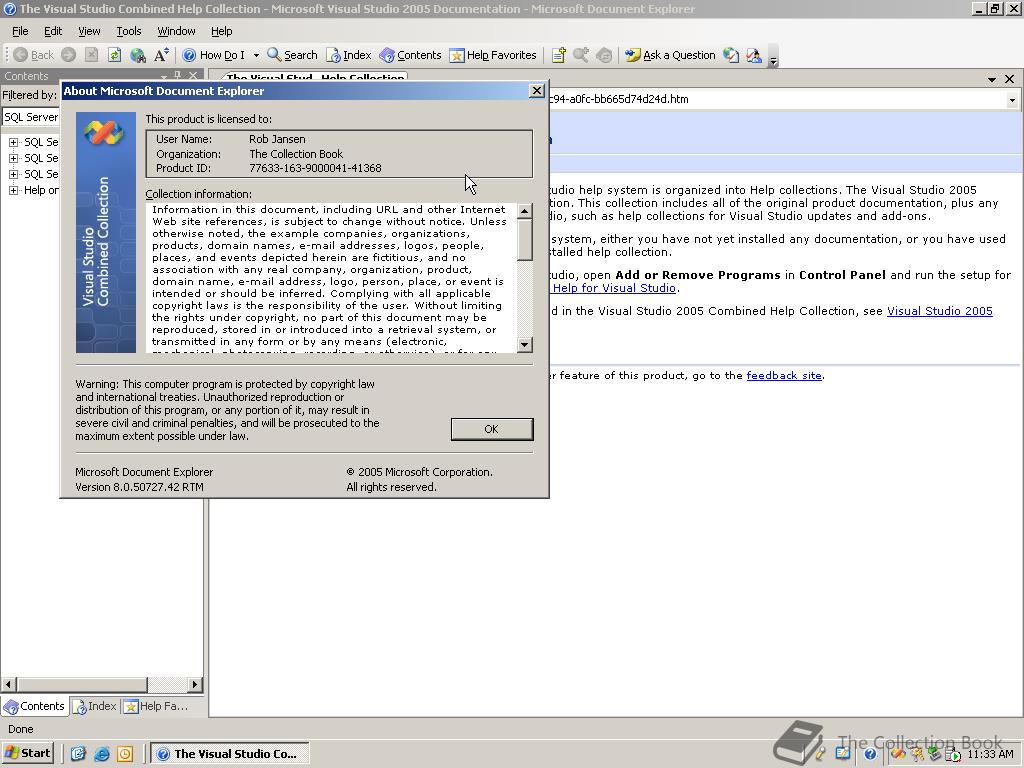Click the blue help tray icon
The width and height of the screenshot is (1024, 768).
[870, 754]
